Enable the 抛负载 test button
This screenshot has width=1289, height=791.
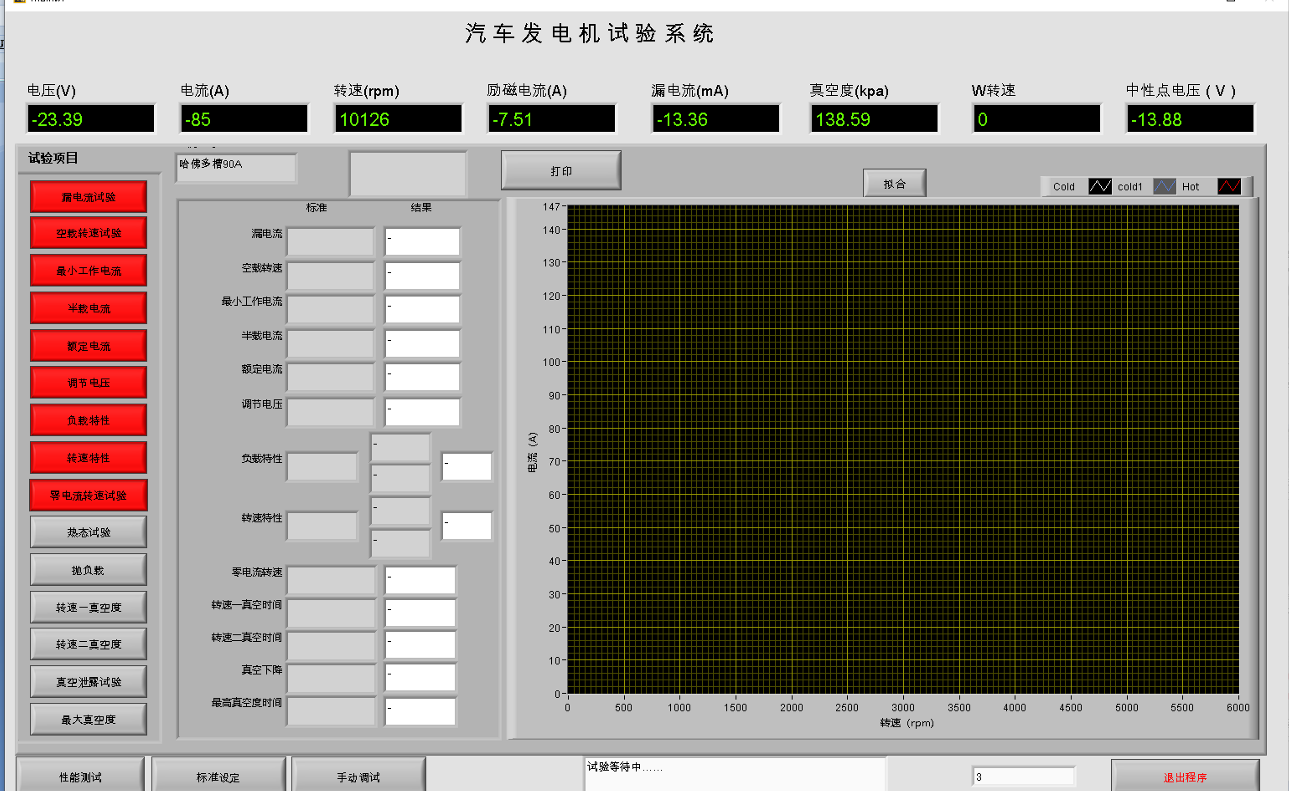click(88, 569)
